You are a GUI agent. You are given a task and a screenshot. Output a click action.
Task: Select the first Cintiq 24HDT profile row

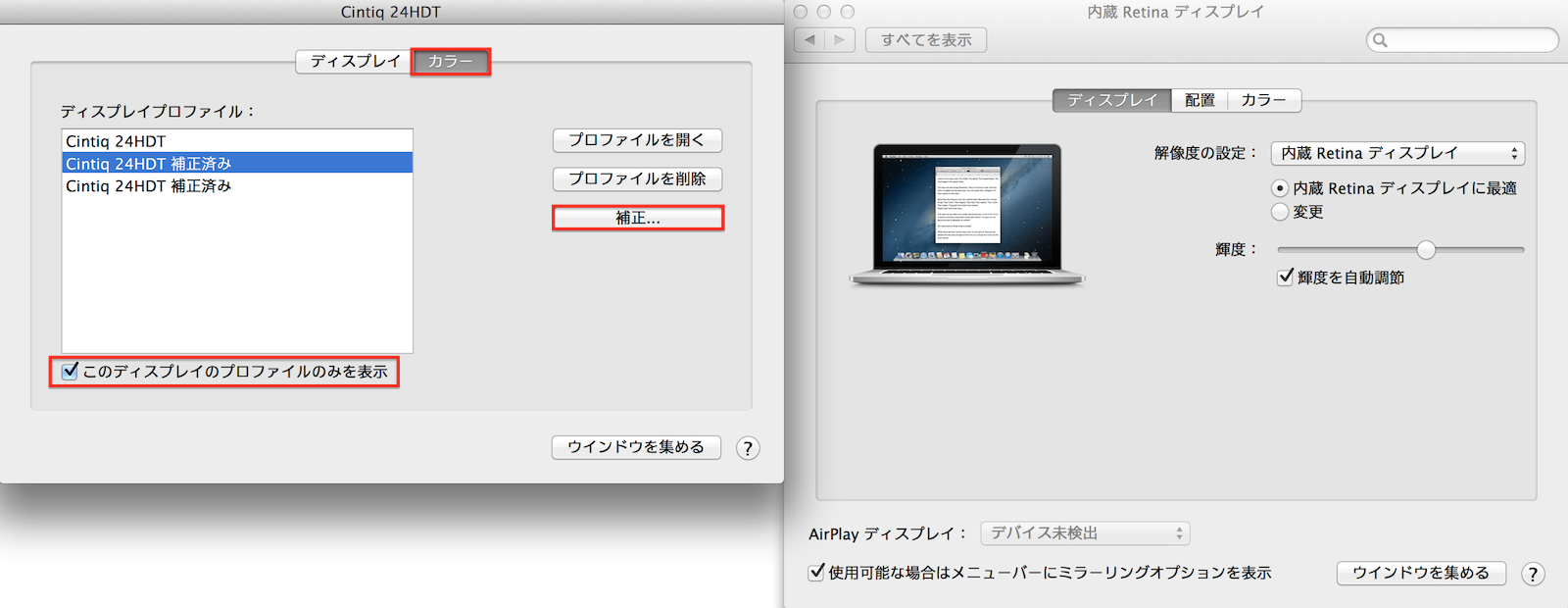(x=237, y=141)
